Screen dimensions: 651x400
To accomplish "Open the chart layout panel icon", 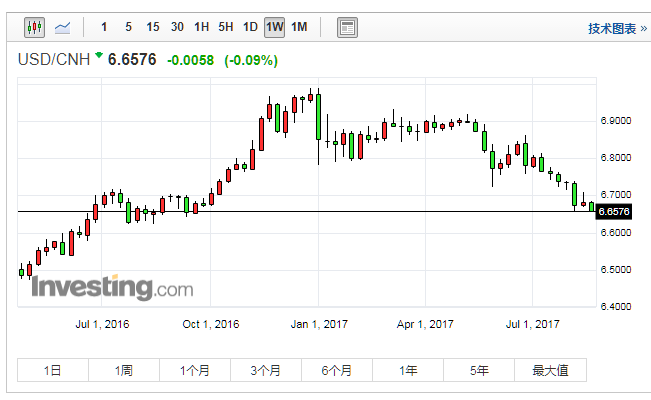I will point(347,27).
